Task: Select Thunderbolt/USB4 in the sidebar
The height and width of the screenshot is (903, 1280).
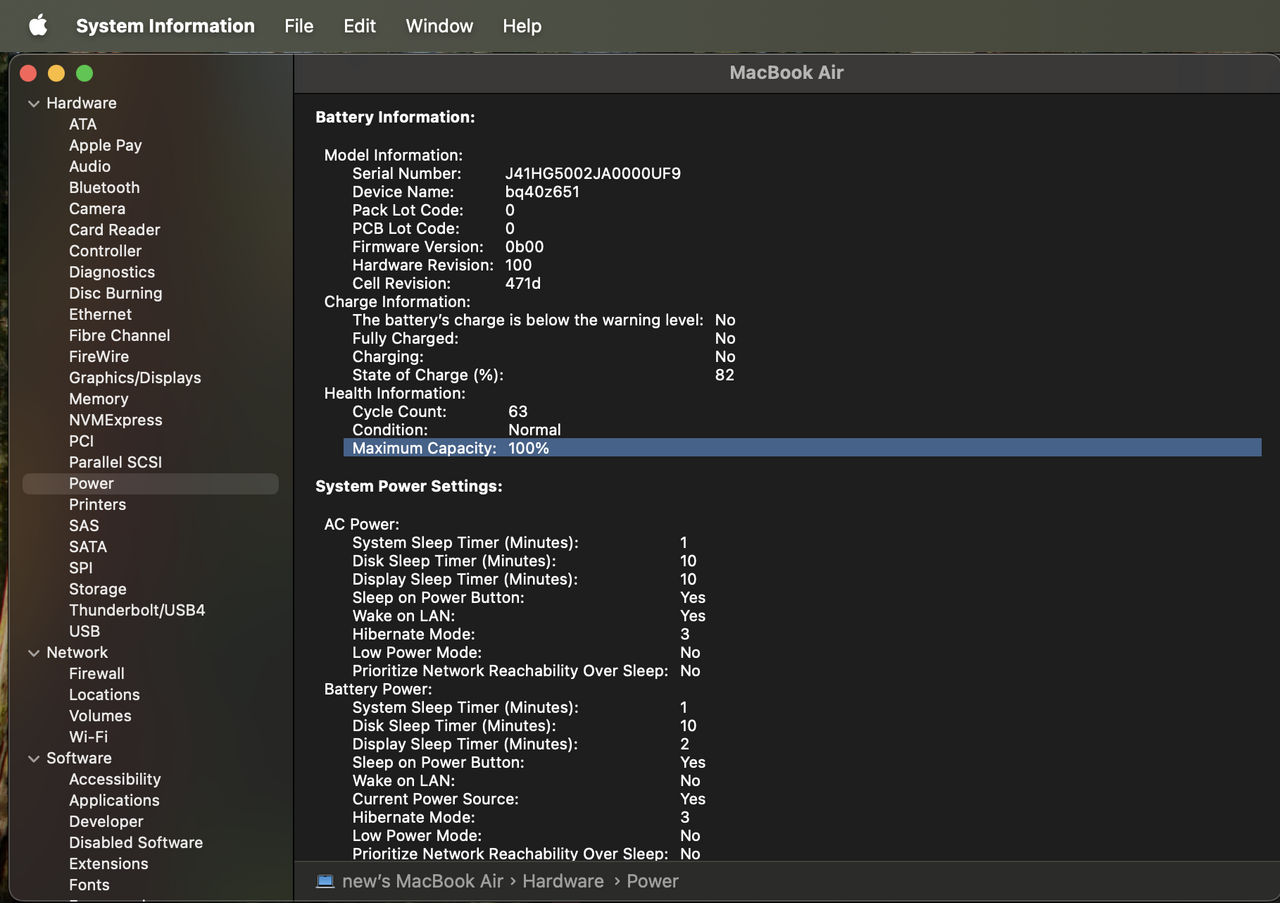Action: point(137,610)
